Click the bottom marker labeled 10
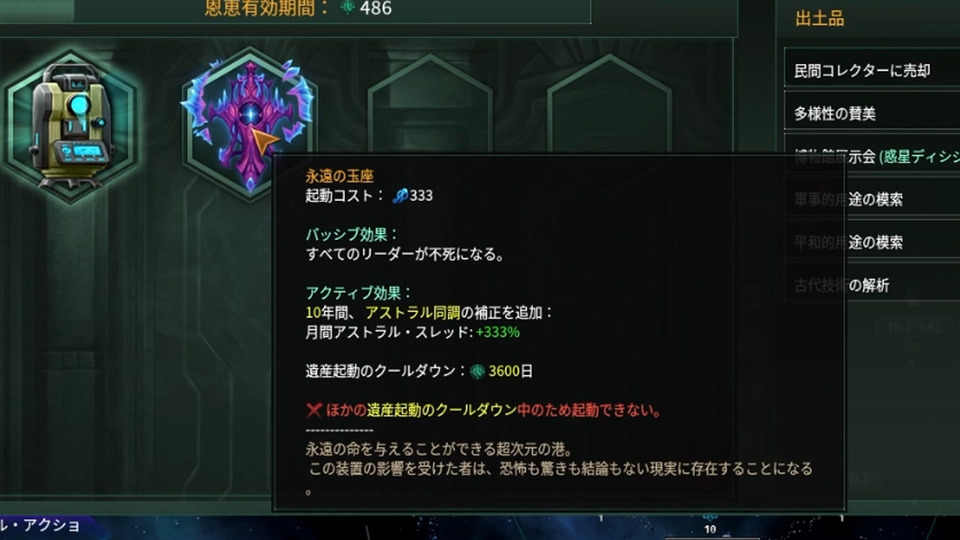Image resolution: width=960 pixels, height=540 pixels. [x=710, y=528]
